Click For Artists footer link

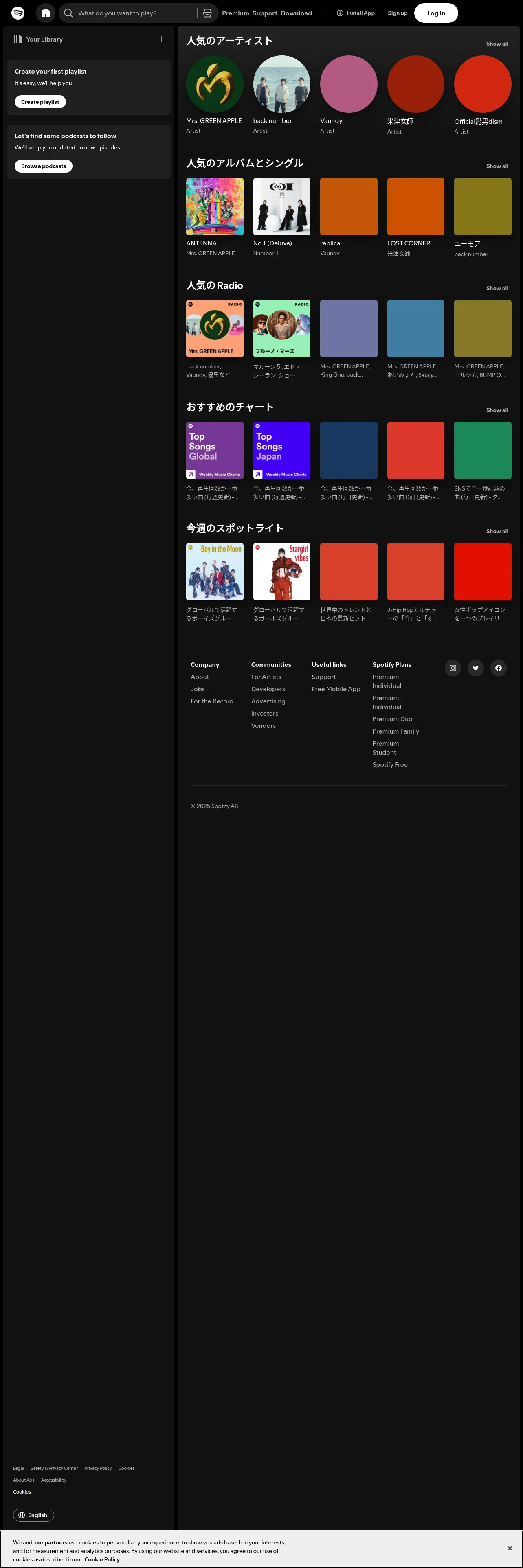pyautogui.click(x=266, y=677)
